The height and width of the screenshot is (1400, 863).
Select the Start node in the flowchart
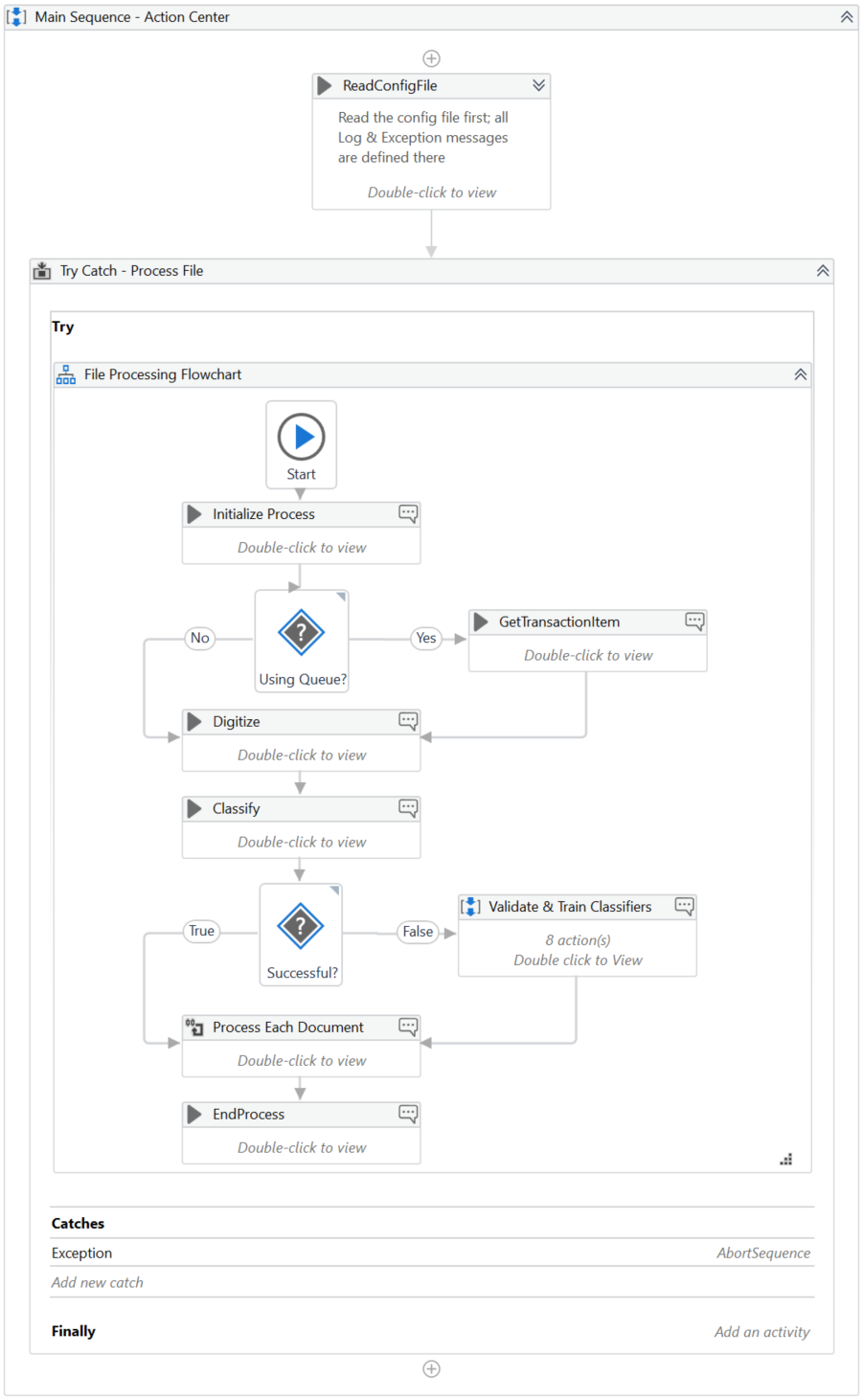[x=301, y=437]
